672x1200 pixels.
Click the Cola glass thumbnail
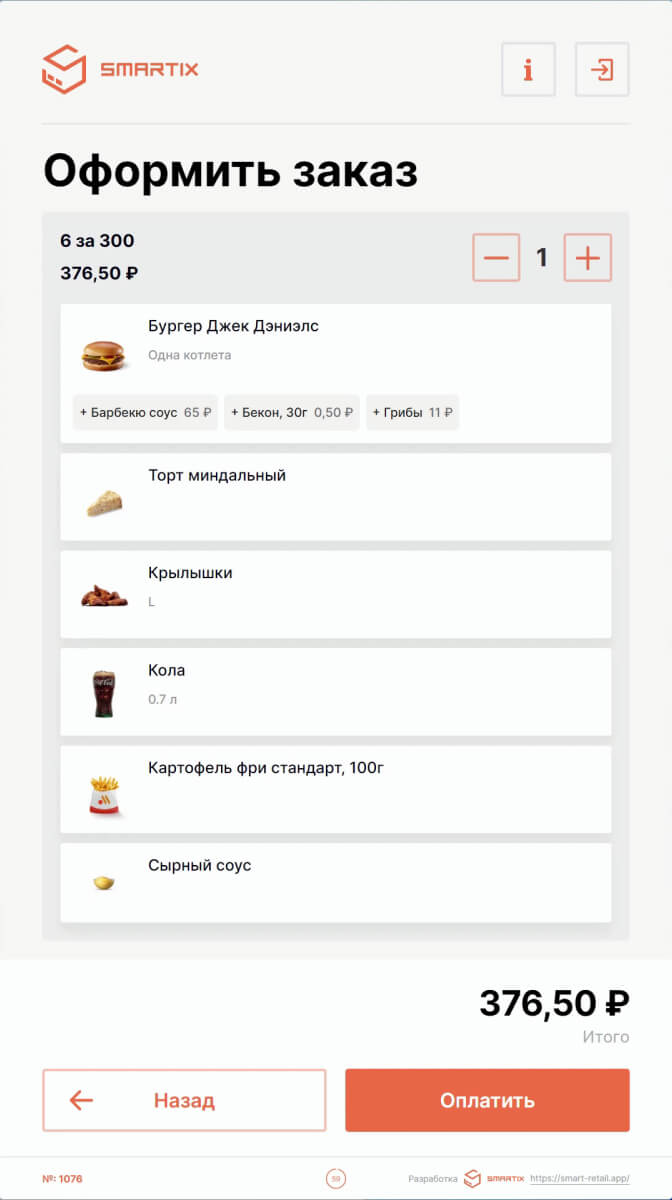click(x=104, y=693)
